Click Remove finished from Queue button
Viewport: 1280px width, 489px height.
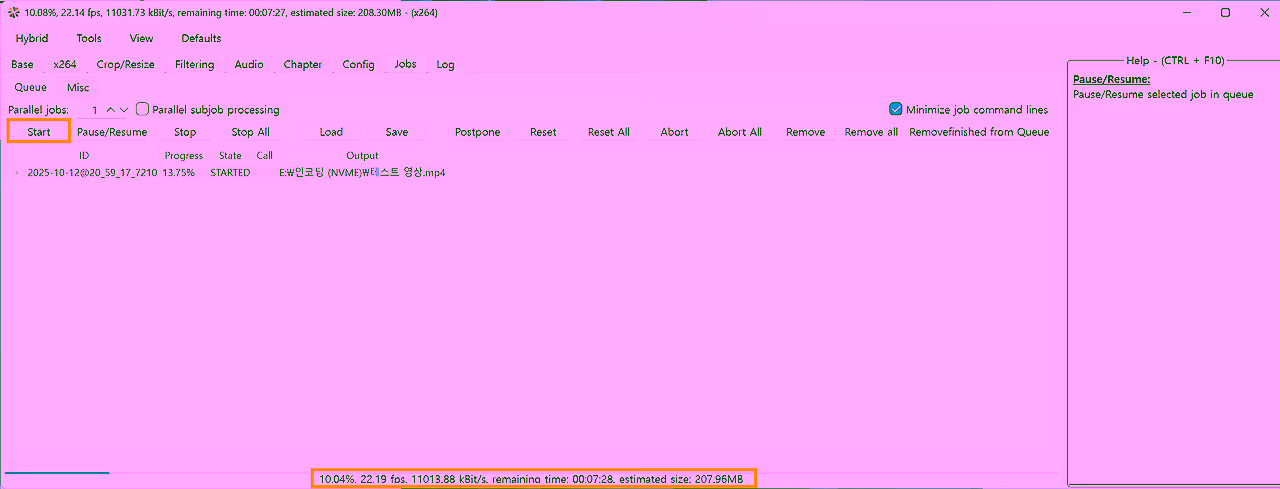point(979,131)
